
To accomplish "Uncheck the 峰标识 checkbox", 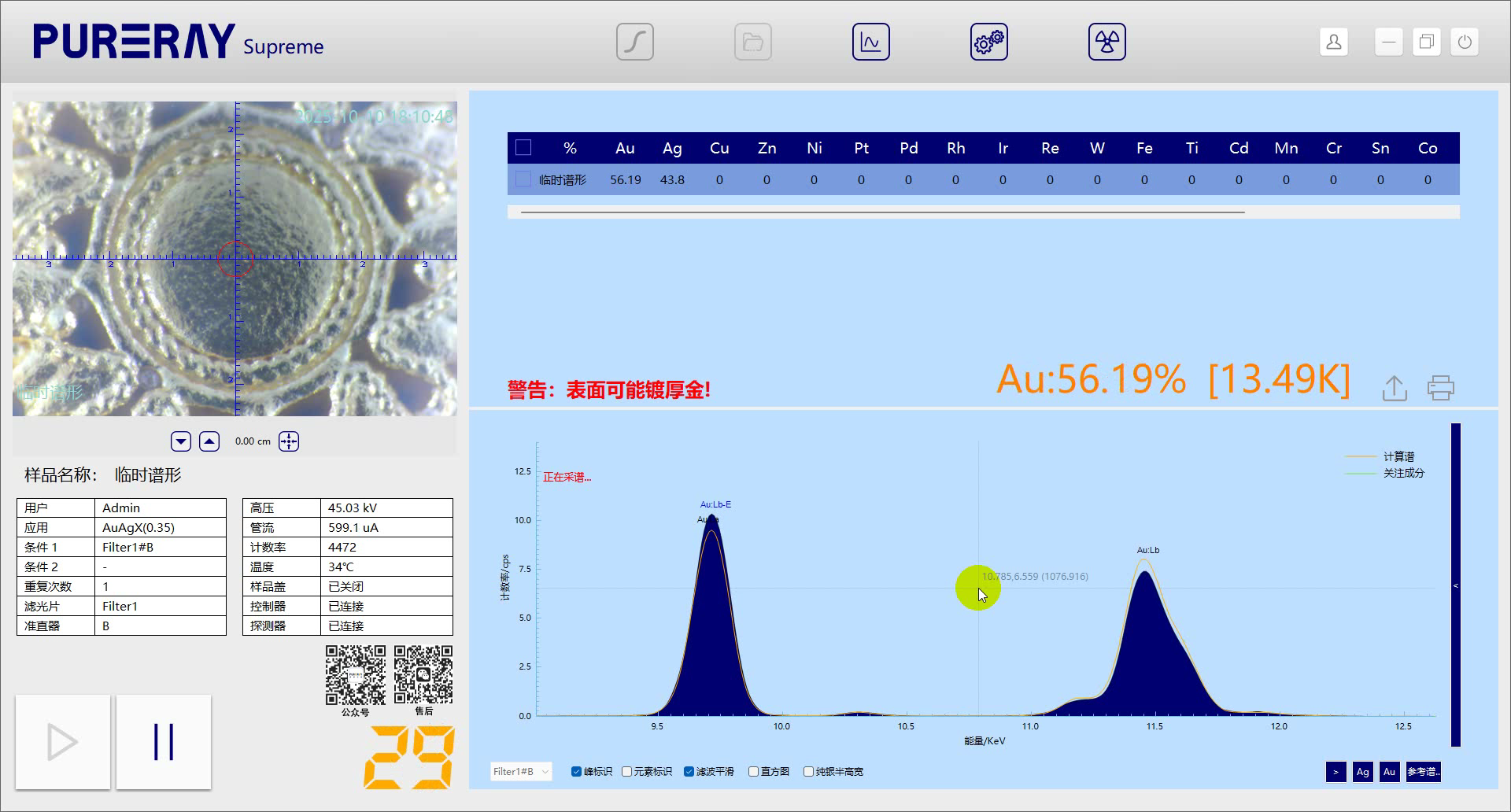I will point(576,772).
